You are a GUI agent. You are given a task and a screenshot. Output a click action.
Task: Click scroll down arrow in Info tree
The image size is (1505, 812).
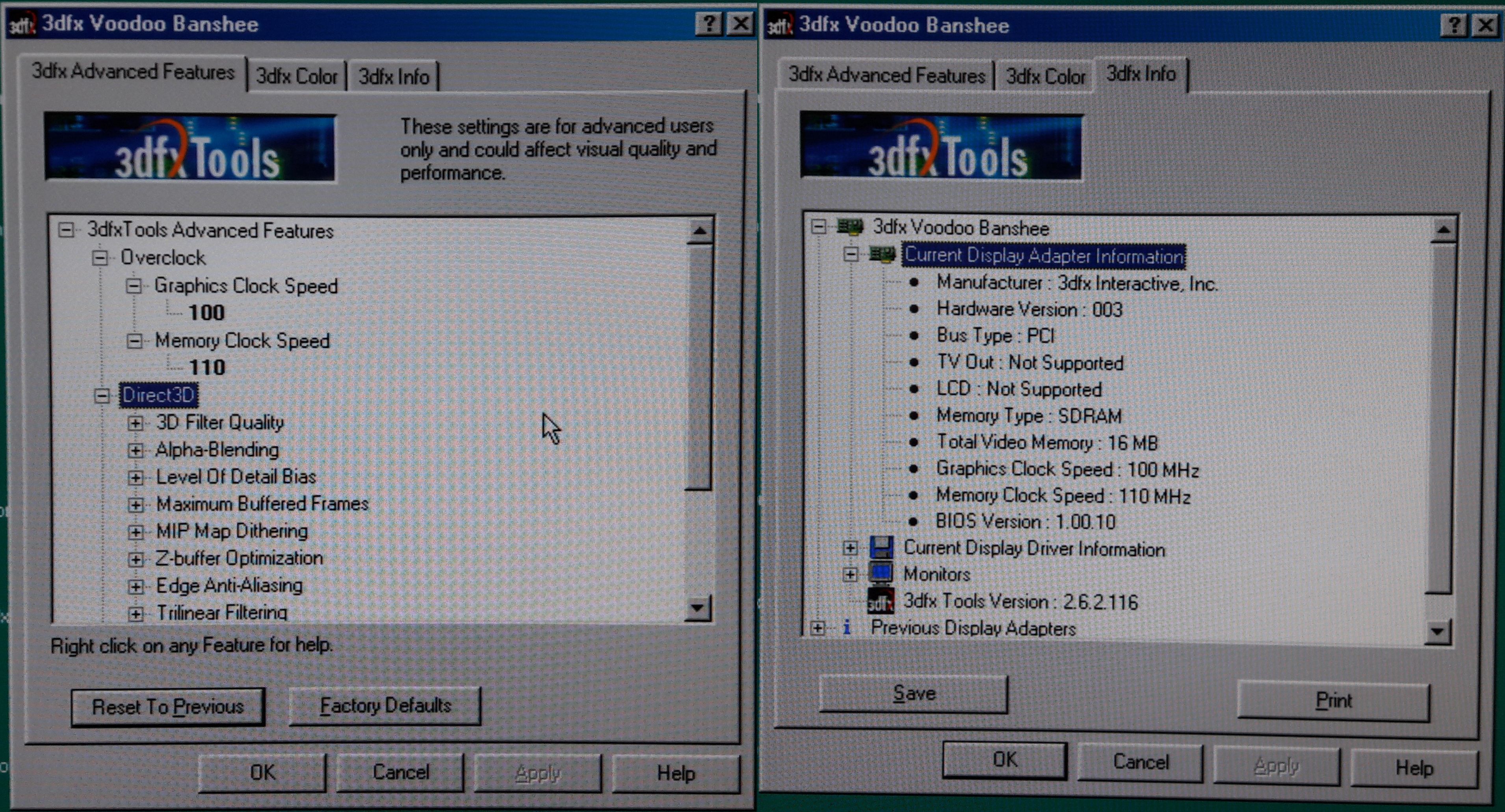pos(1438,632)
